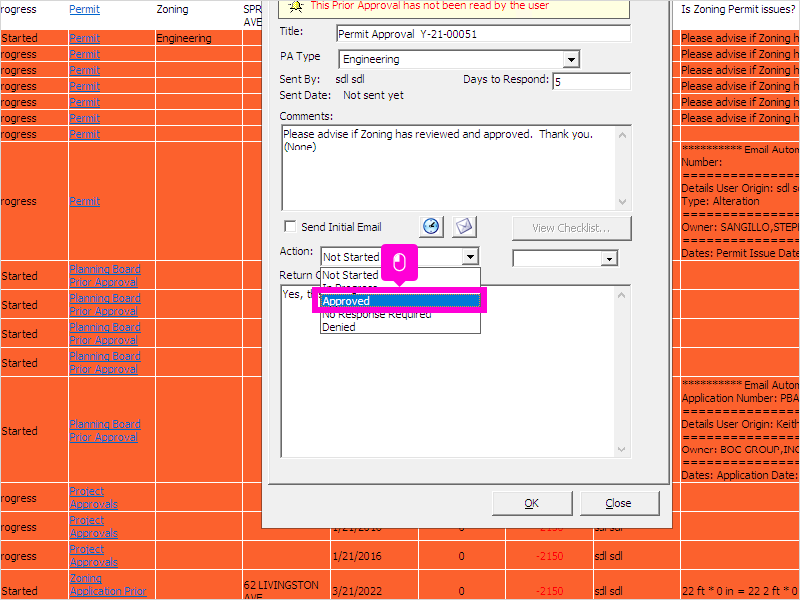Image resolution: width=800 pixels, height=600 pixels.
Task: Click the Days to Respond field
Action: [x=591, y=82]
